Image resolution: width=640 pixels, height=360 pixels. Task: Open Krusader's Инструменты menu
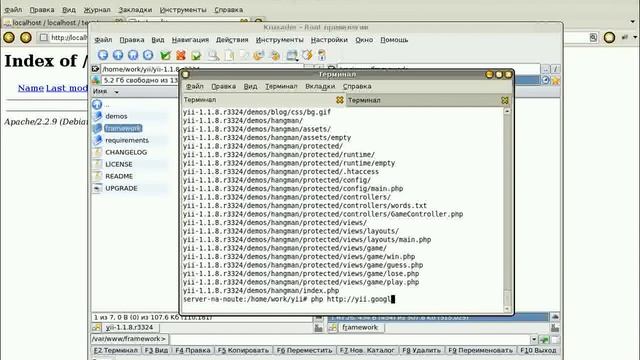pos(280,40)
